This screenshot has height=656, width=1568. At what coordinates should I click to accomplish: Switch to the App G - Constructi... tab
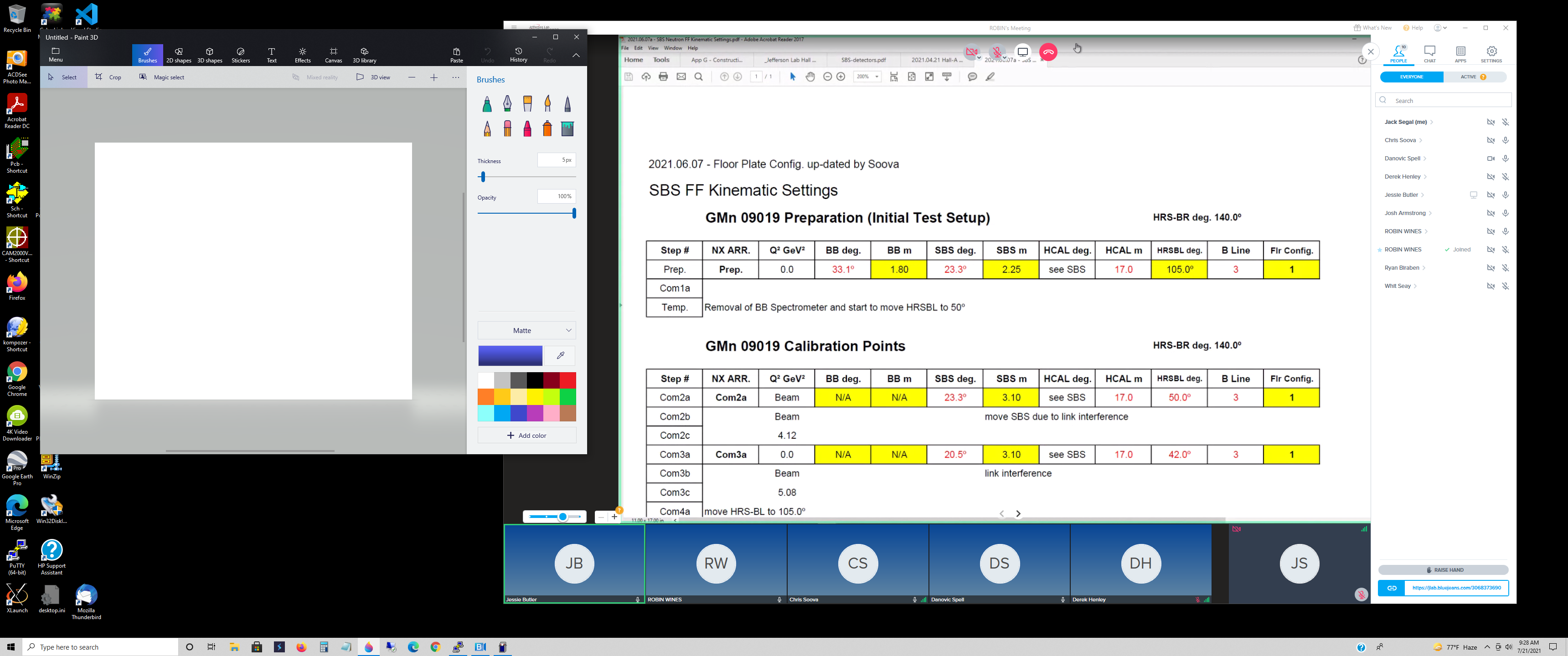[x=717, y=60]
